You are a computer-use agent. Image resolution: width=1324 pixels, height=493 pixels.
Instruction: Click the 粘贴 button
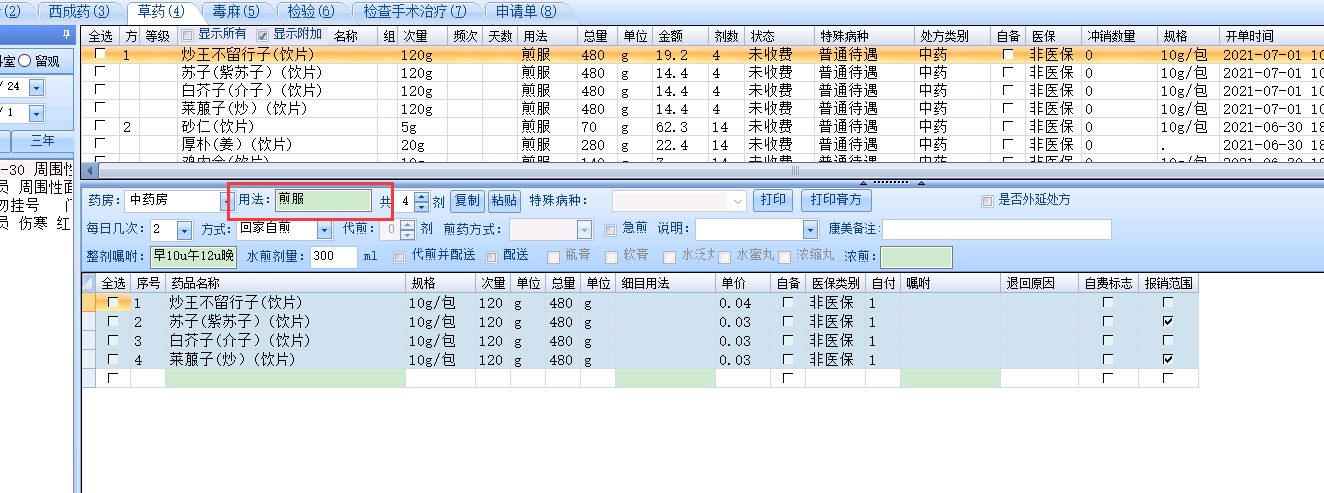pos(505,200)
